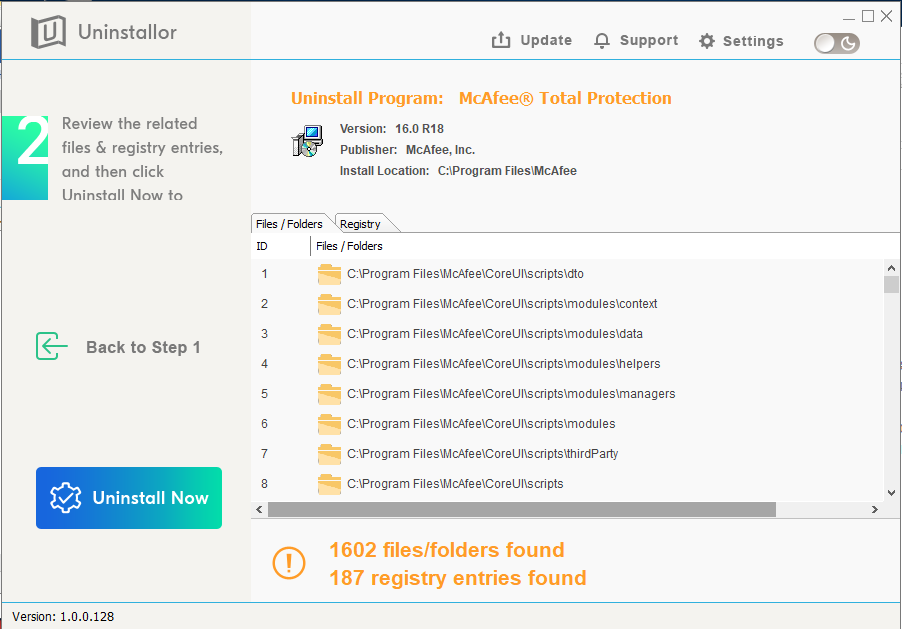The width and height of the screenshot is (902, 629).
Task: Click the Back to Step 1 arrow icon
Action: [51, 346]
